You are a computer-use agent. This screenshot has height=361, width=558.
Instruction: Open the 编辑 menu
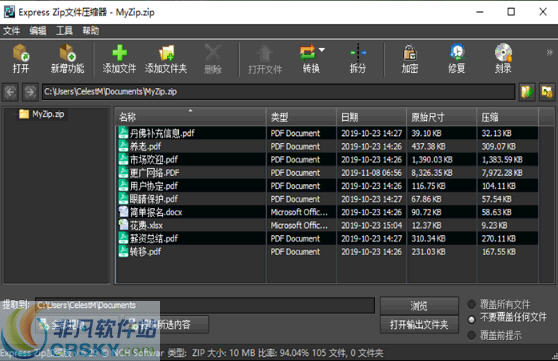pyautogui.click(x=38, y=31)
